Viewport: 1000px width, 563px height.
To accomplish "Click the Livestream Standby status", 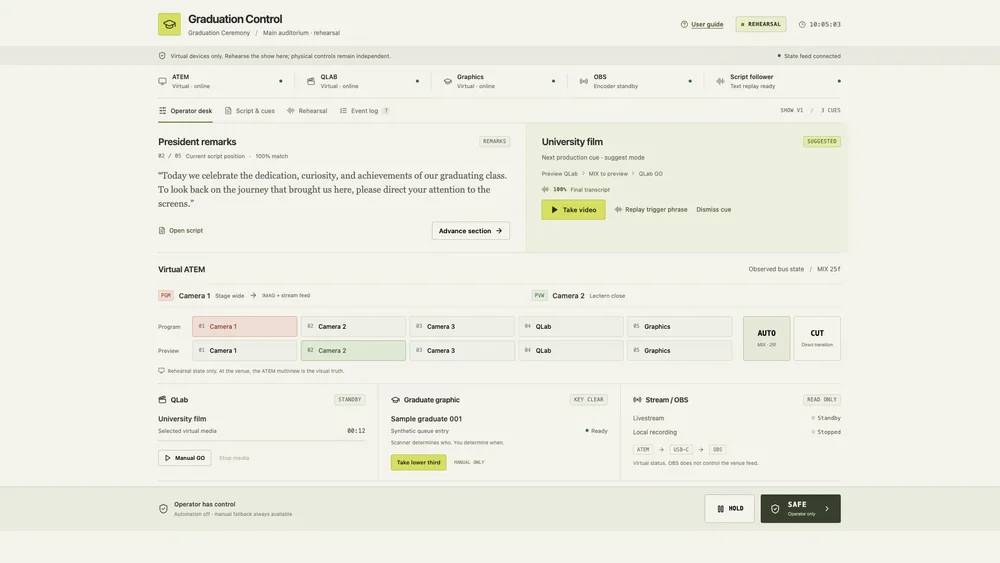I will pyautogui.click(x=826, y=418).
